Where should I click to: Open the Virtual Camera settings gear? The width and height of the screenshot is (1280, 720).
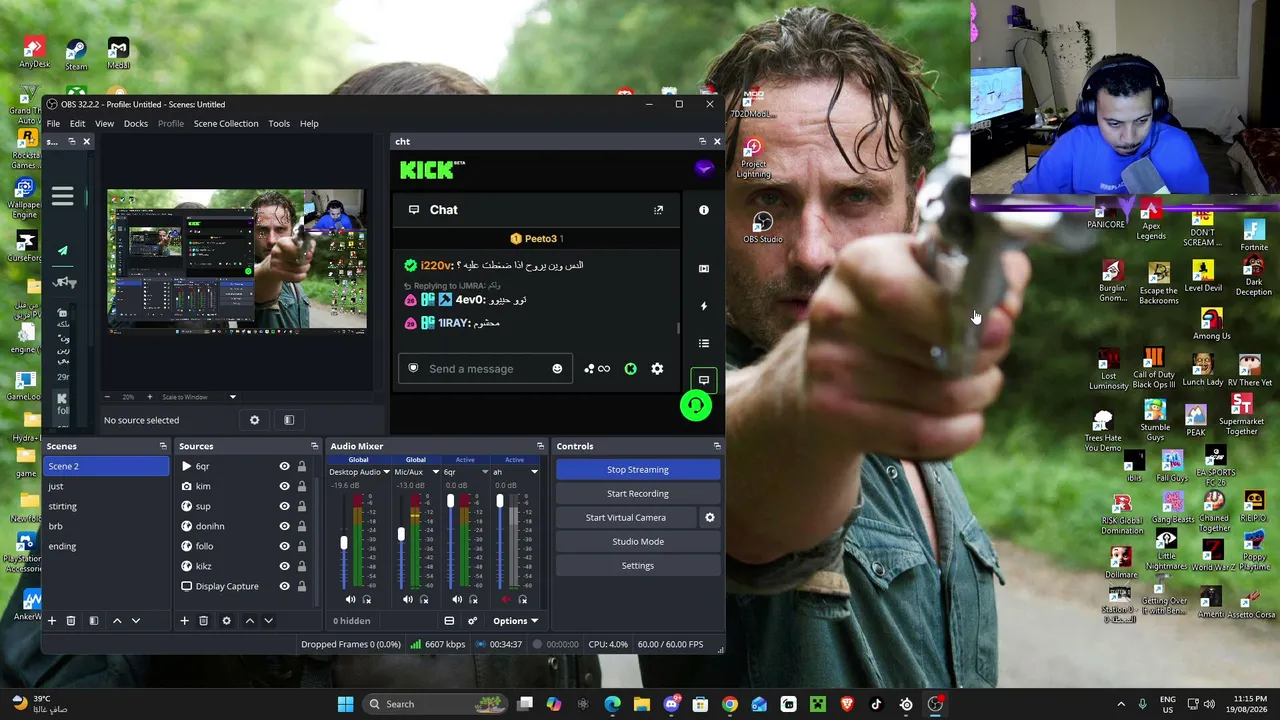point(710,517)
